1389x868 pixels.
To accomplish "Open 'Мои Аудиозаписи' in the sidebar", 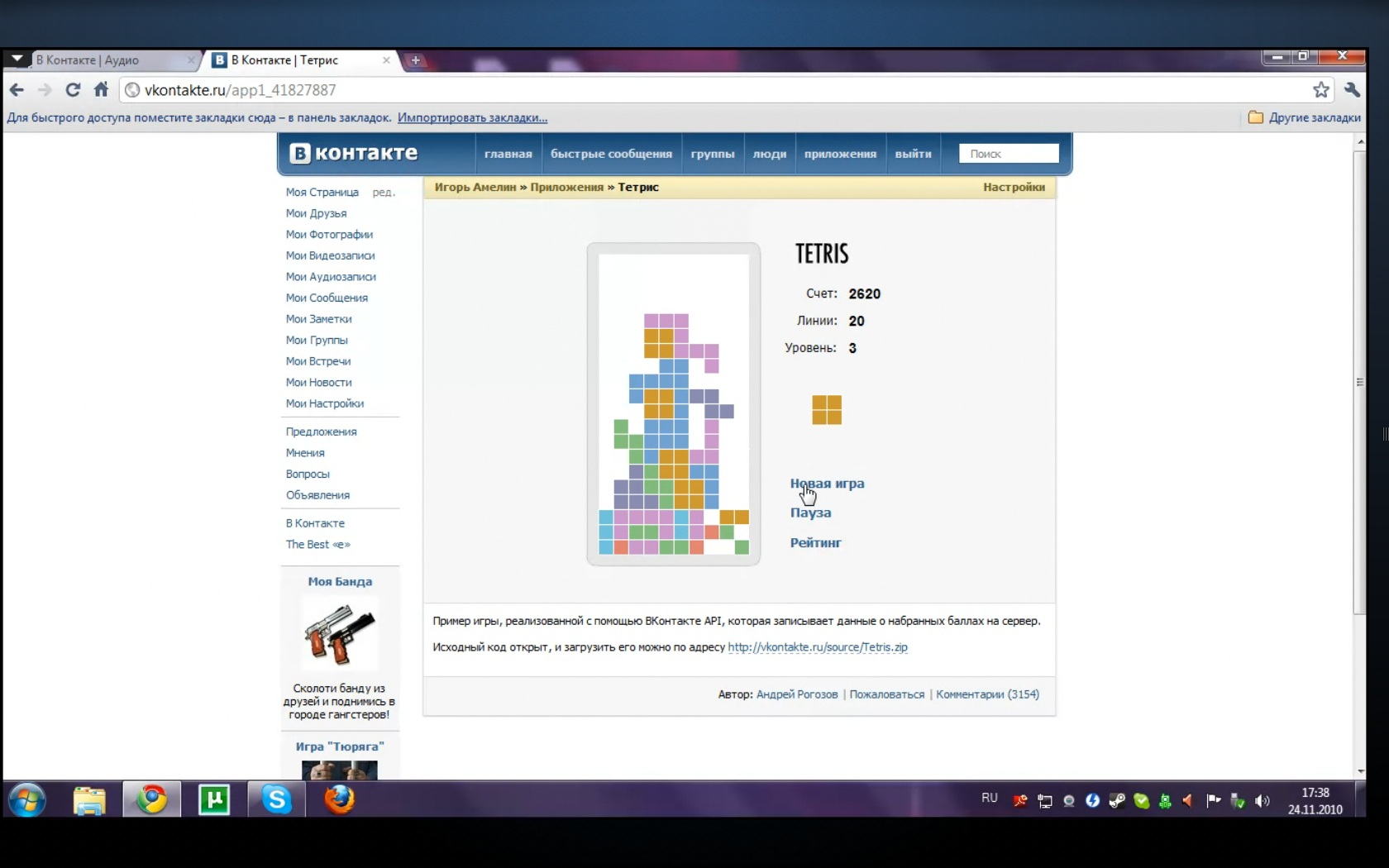I will point(331,277).
